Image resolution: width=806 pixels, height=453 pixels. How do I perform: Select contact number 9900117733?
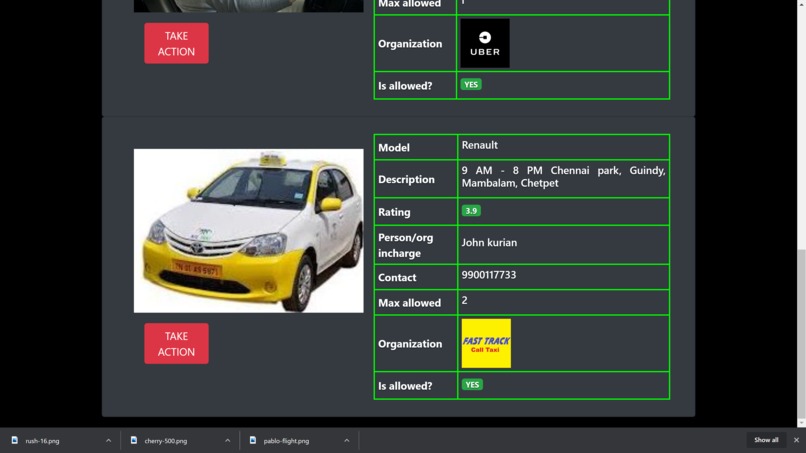488,275
